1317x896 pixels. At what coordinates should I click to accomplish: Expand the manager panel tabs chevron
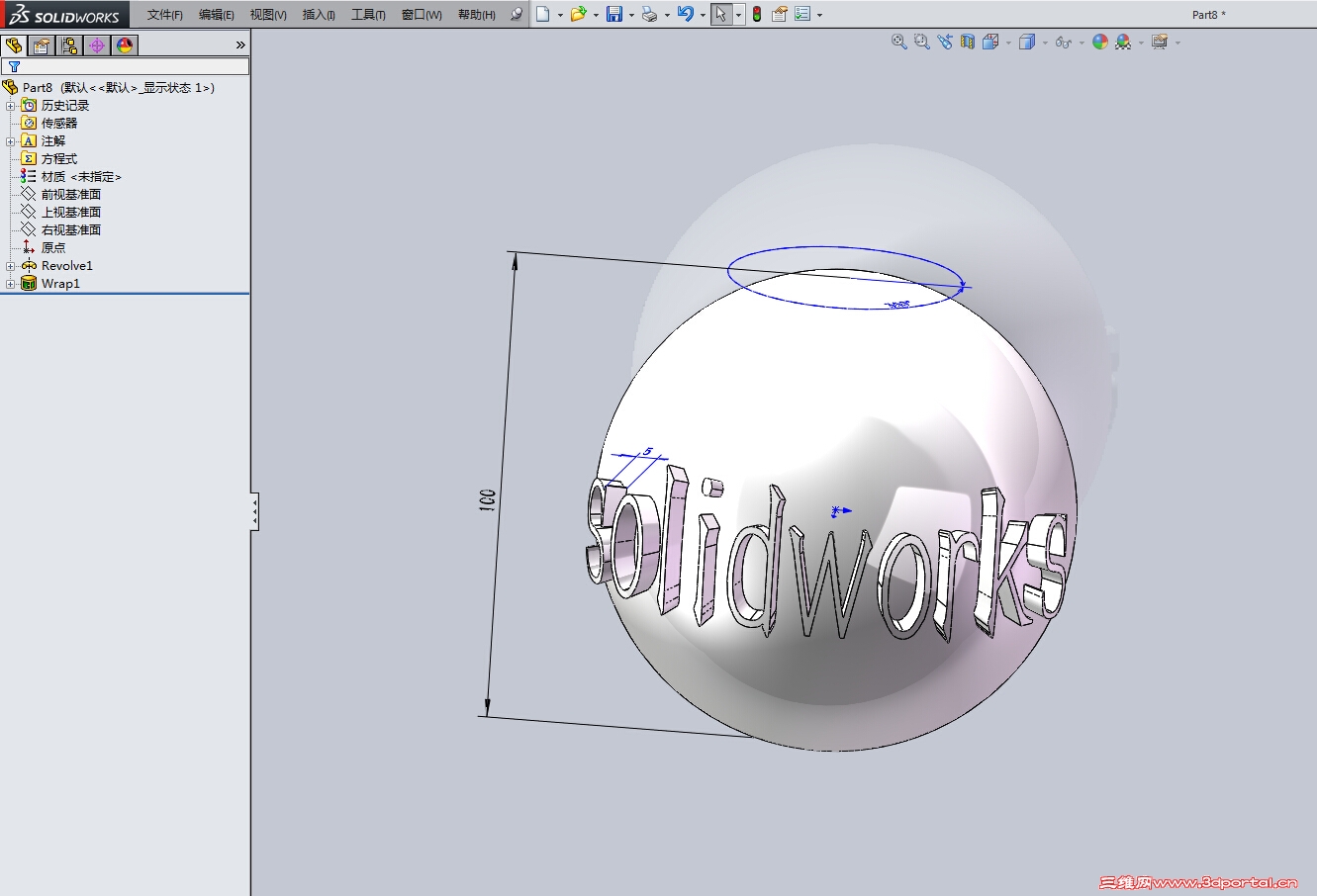pos(240,45)
